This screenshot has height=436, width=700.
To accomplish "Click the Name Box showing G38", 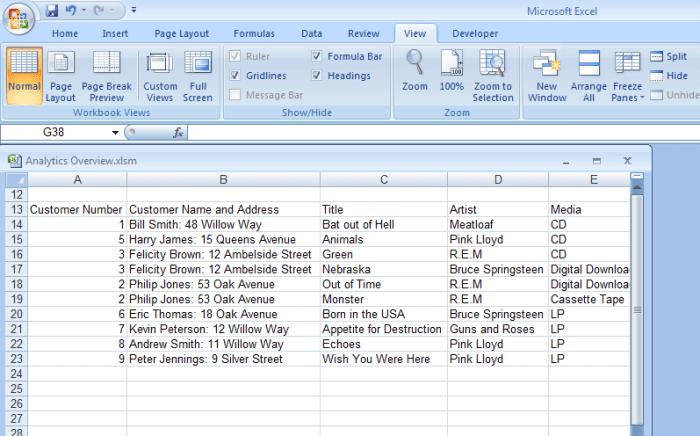I will (x=54, y=132).
